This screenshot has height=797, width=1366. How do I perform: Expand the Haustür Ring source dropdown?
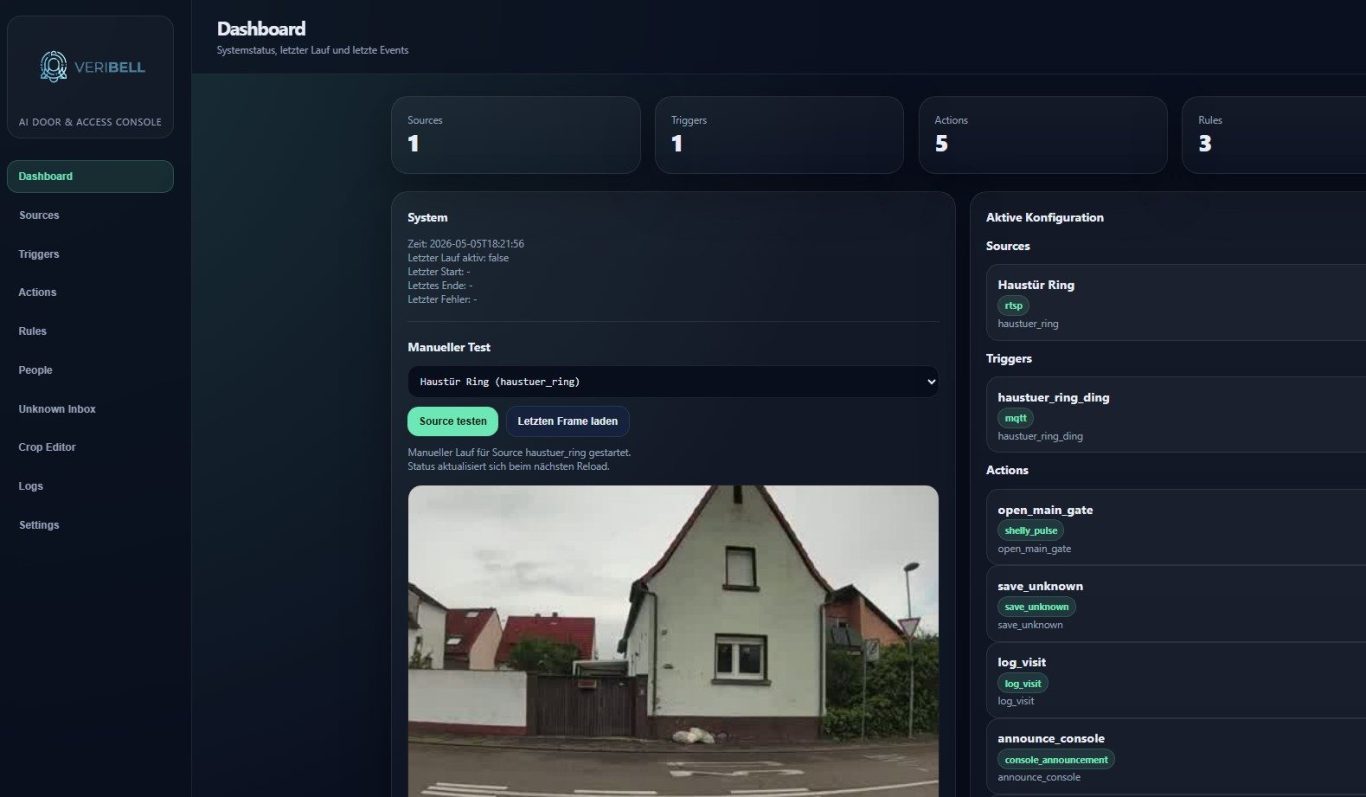tap(673, 381)
